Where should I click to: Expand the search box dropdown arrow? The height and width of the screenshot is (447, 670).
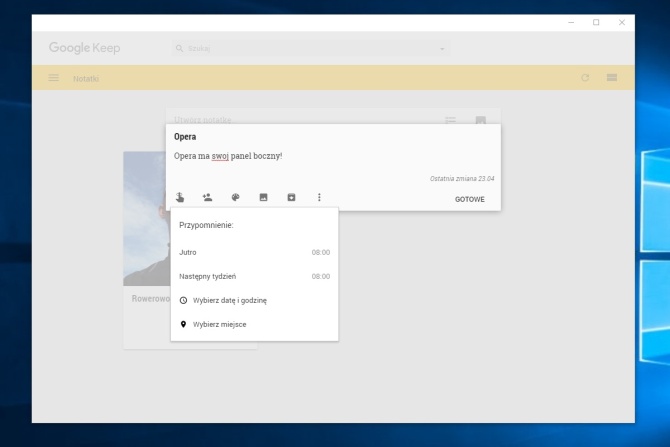[441, 48]
